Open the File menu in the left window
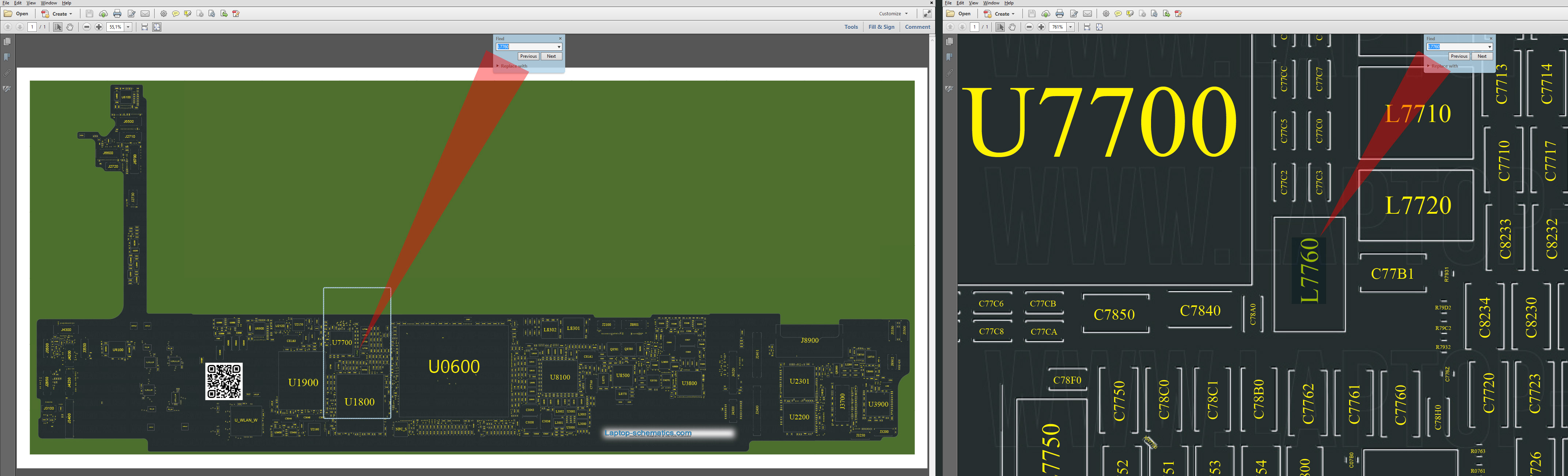The height and width of the screenshot is (476, 1568). [5, 3]
